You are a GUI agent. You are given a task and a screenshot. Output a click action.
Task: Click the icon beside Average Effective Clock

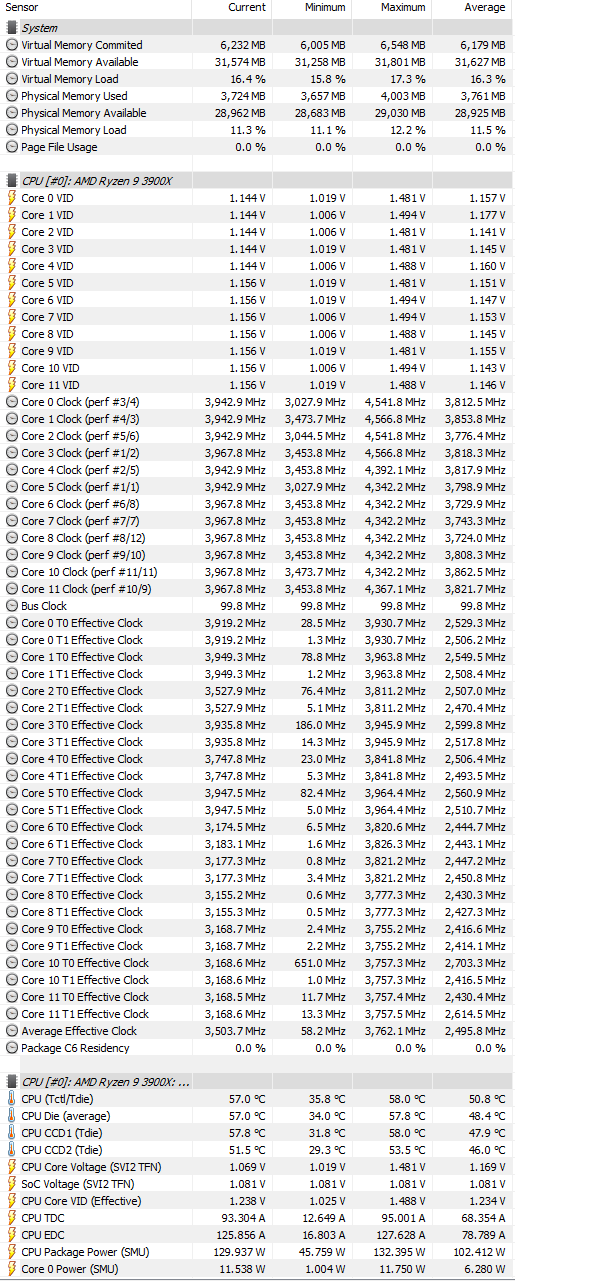click(12, 1031)
